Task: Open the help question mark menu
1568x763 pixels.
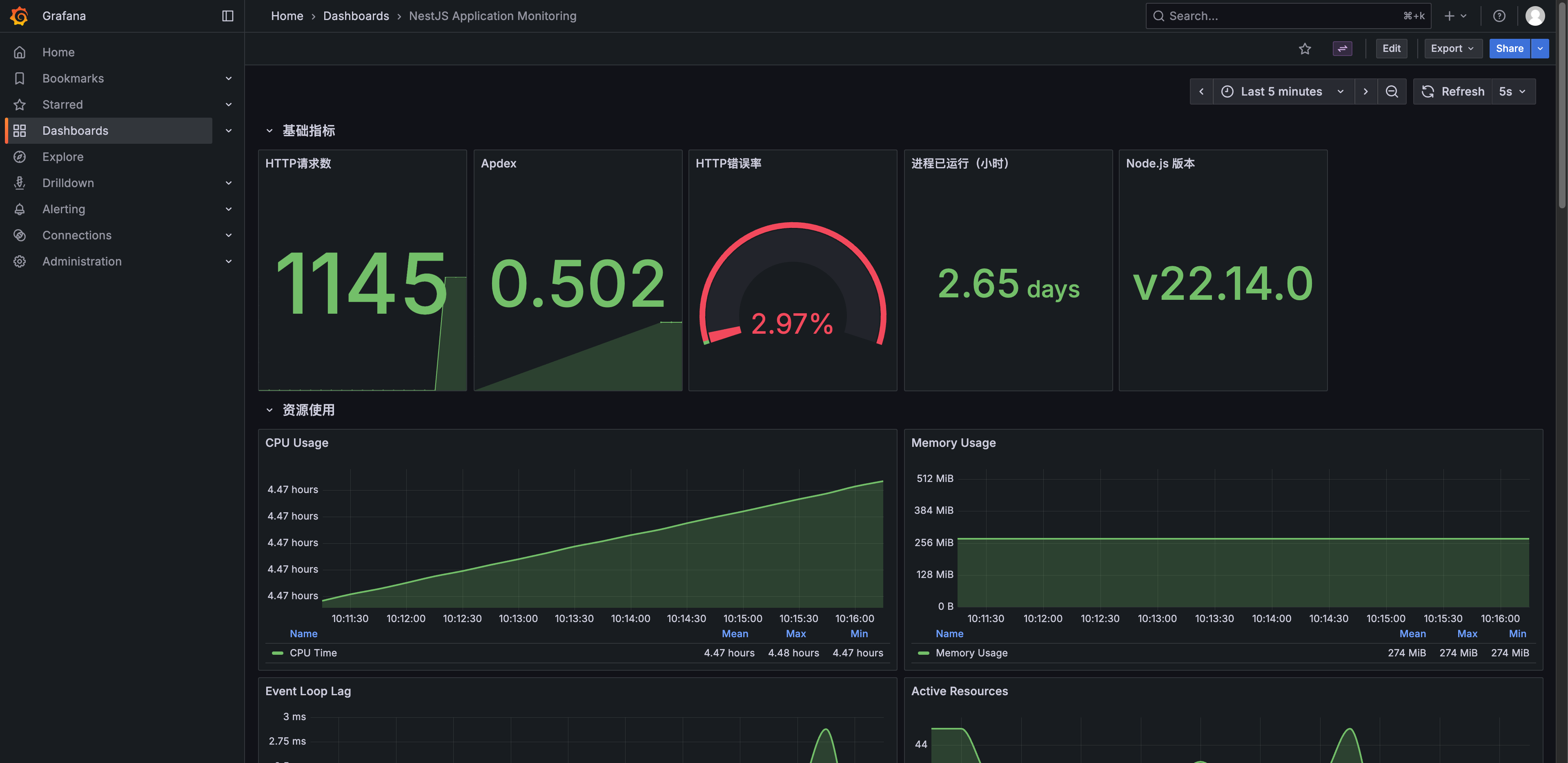Action: coord(1499,16)
